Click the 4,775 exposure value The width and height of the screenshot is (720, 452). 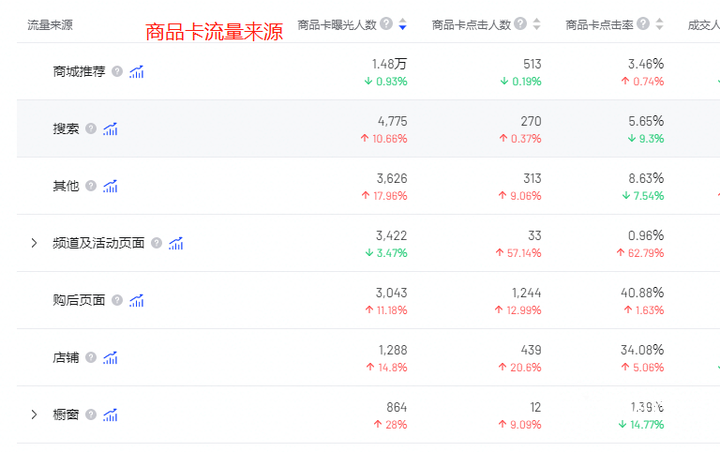pyautogui.click(x=392, y=121)
